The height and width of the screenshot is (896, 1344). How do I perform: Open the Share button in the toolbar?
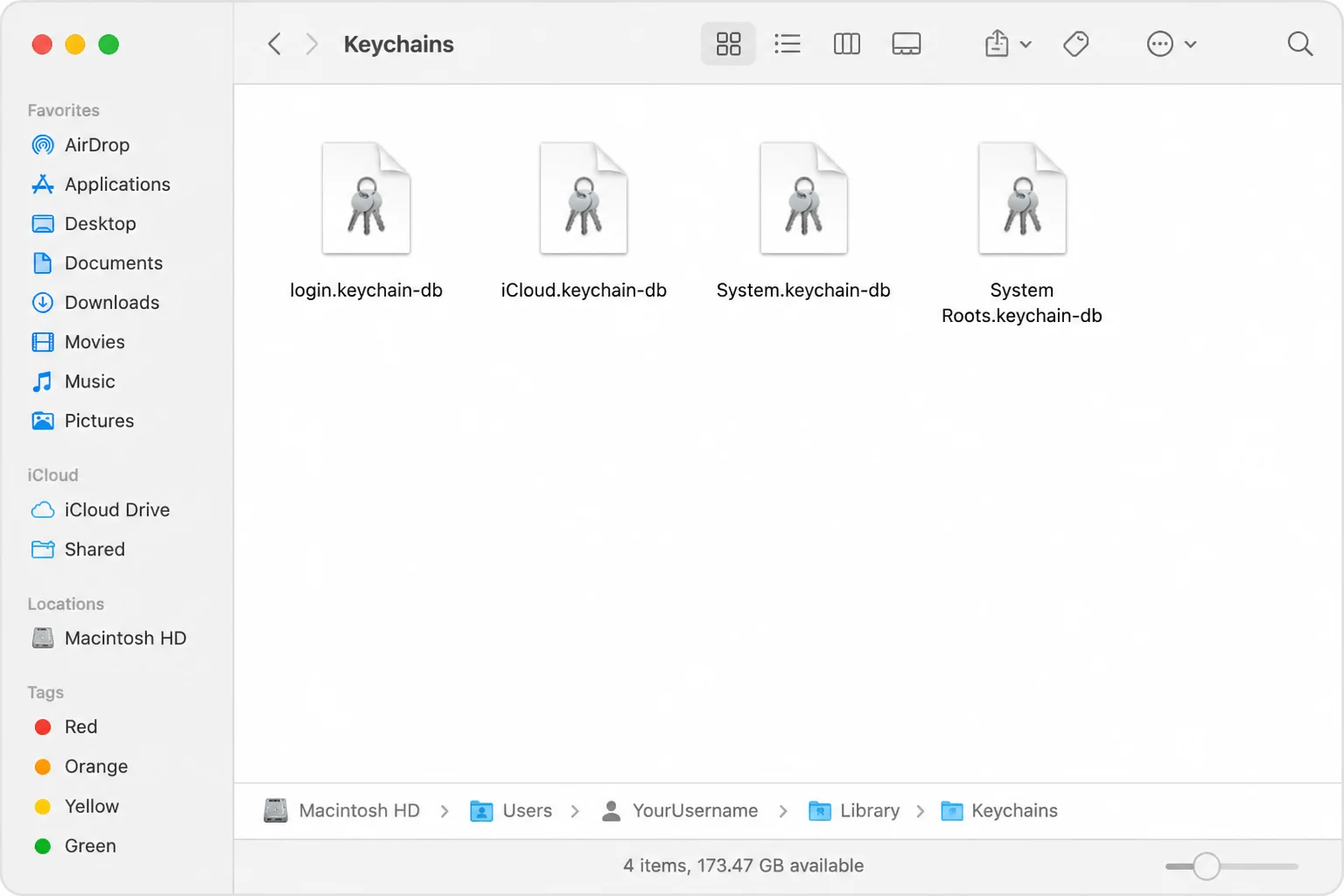(997, 44)
